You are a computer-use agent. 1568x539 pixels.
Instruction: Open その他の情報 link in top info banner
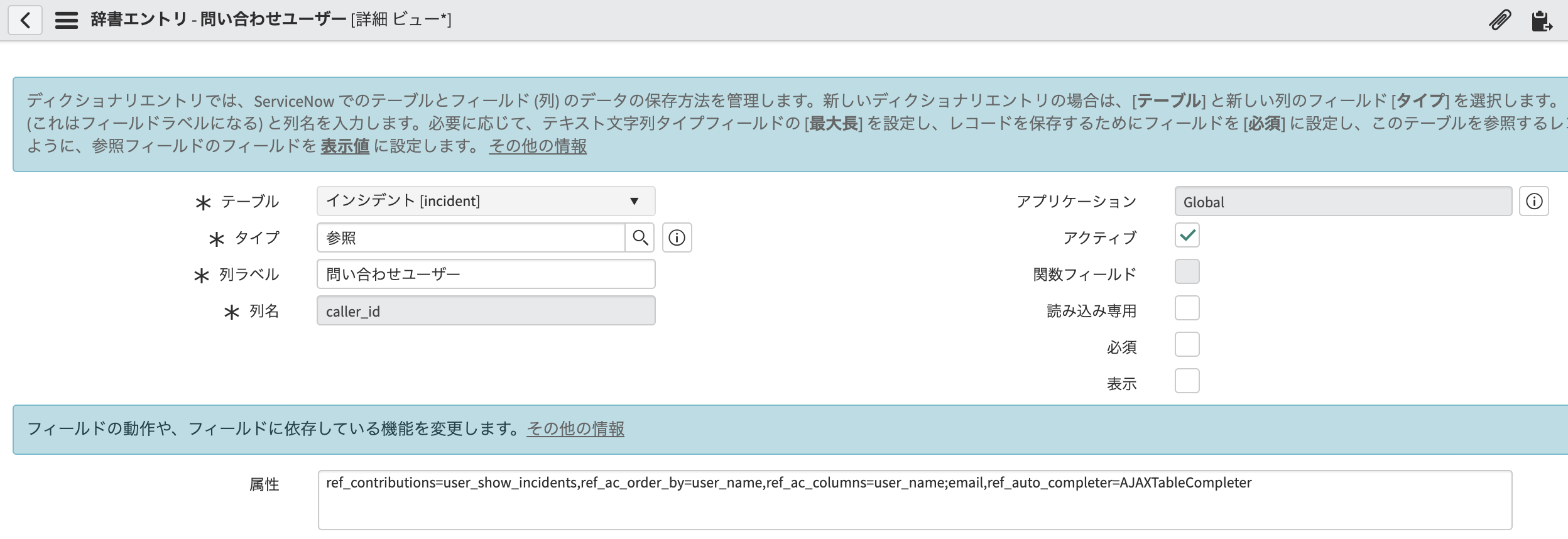pyautogui.click(x=538, y=146)
